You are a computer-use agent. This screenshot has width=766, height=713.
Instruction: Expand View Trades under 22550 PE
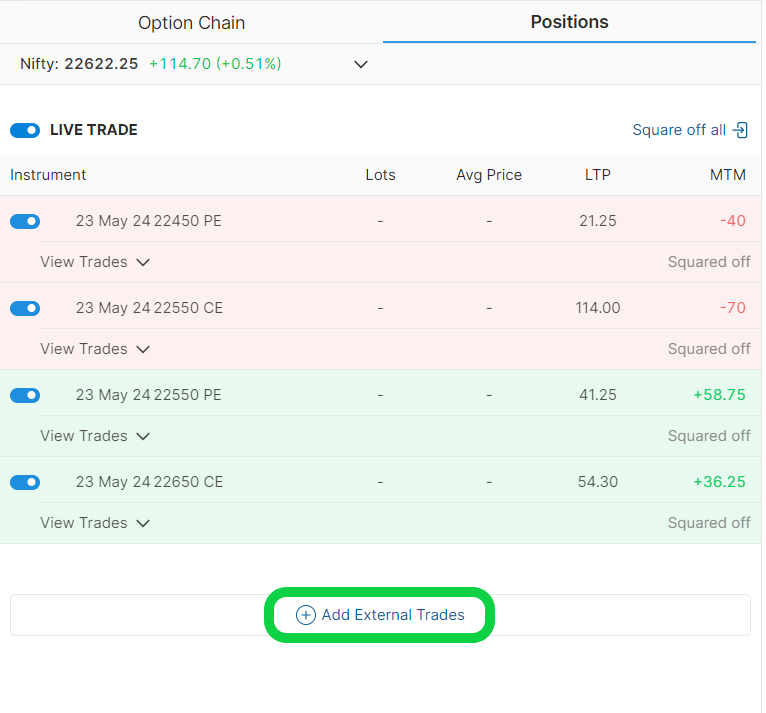95,436
